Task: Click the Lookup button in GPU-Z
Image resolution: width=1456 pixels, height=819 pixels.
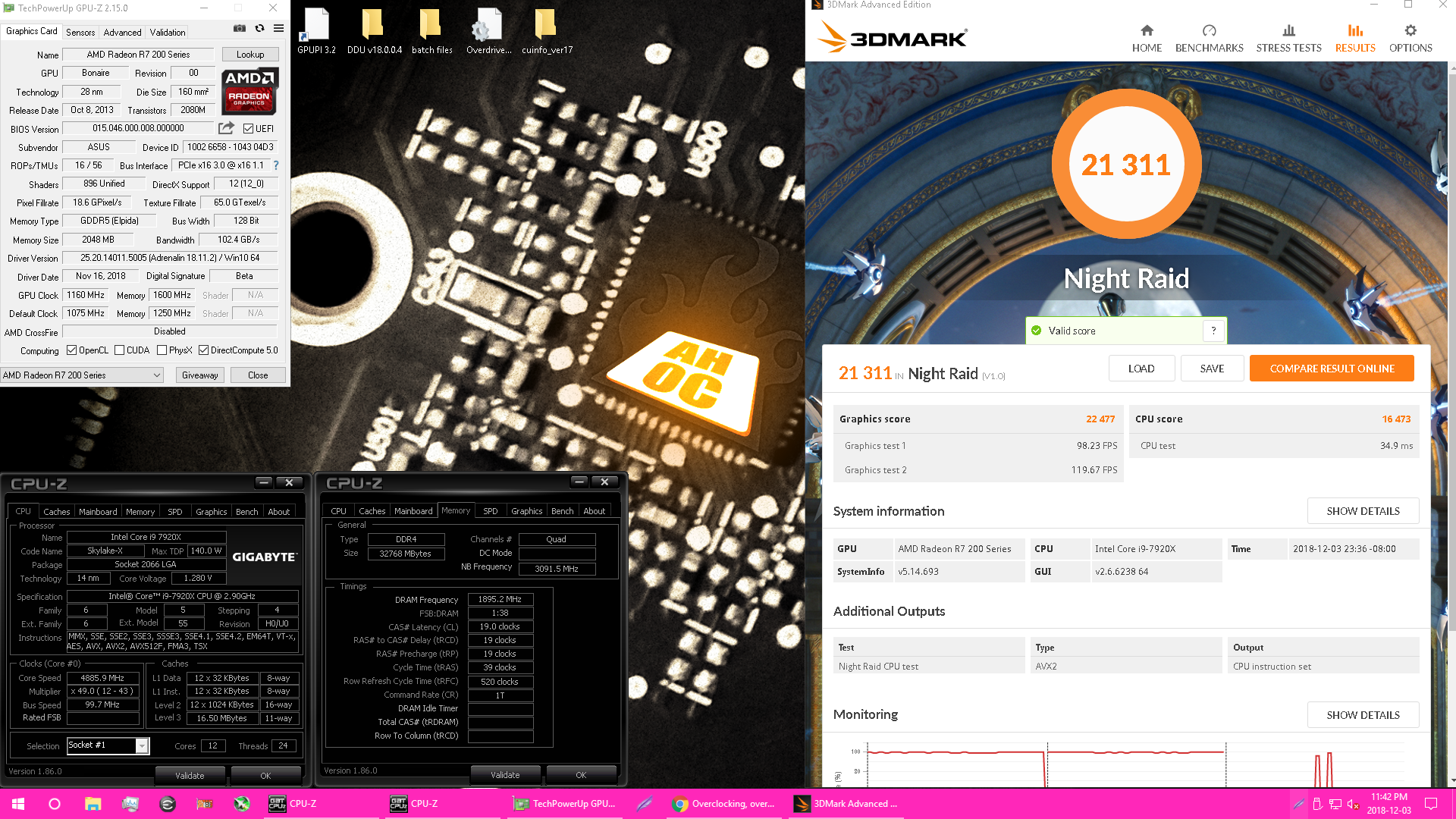Action: [x=250, y=55]
